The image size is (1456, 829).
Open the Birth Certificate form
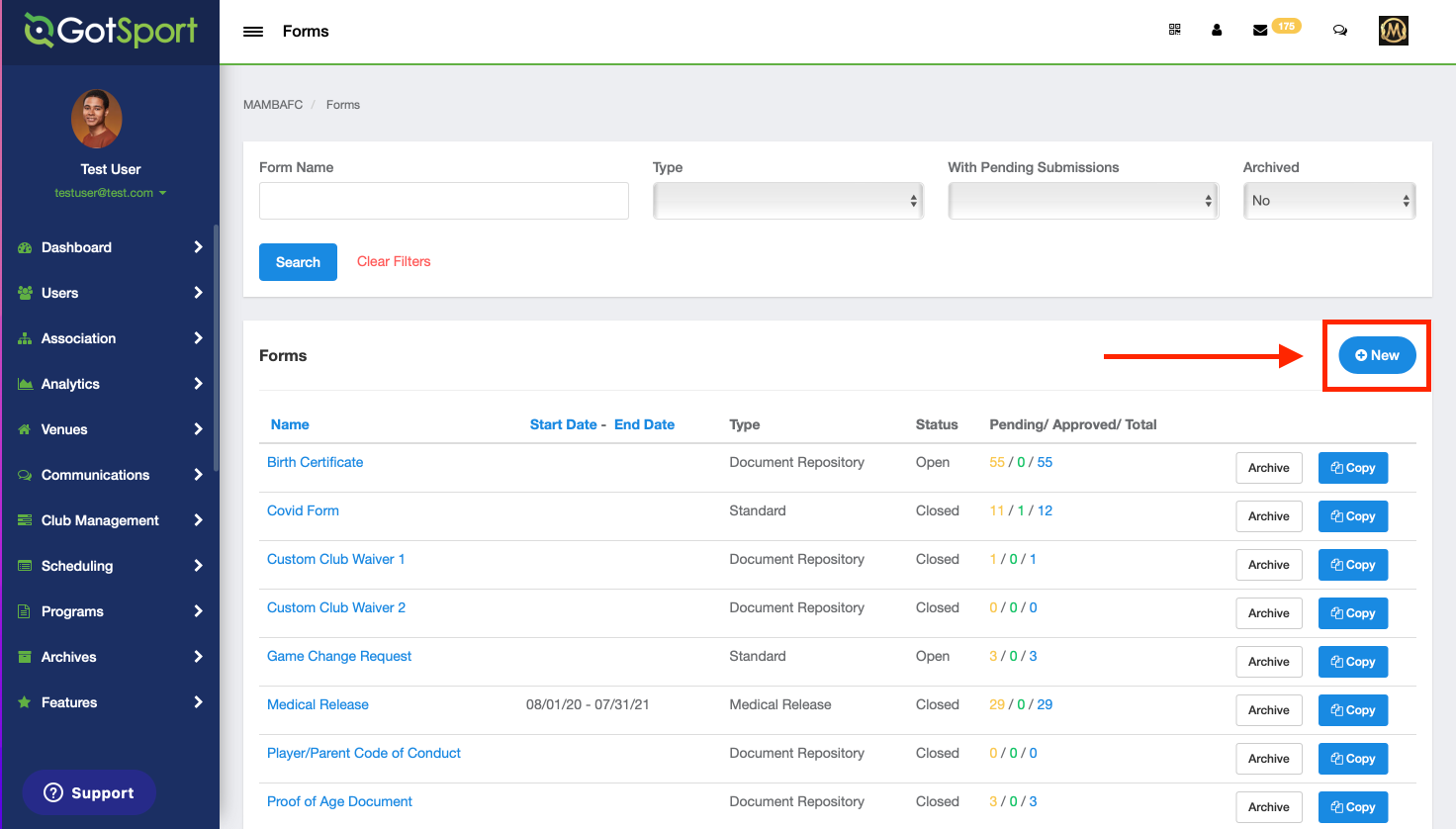[x=315, y=462]
